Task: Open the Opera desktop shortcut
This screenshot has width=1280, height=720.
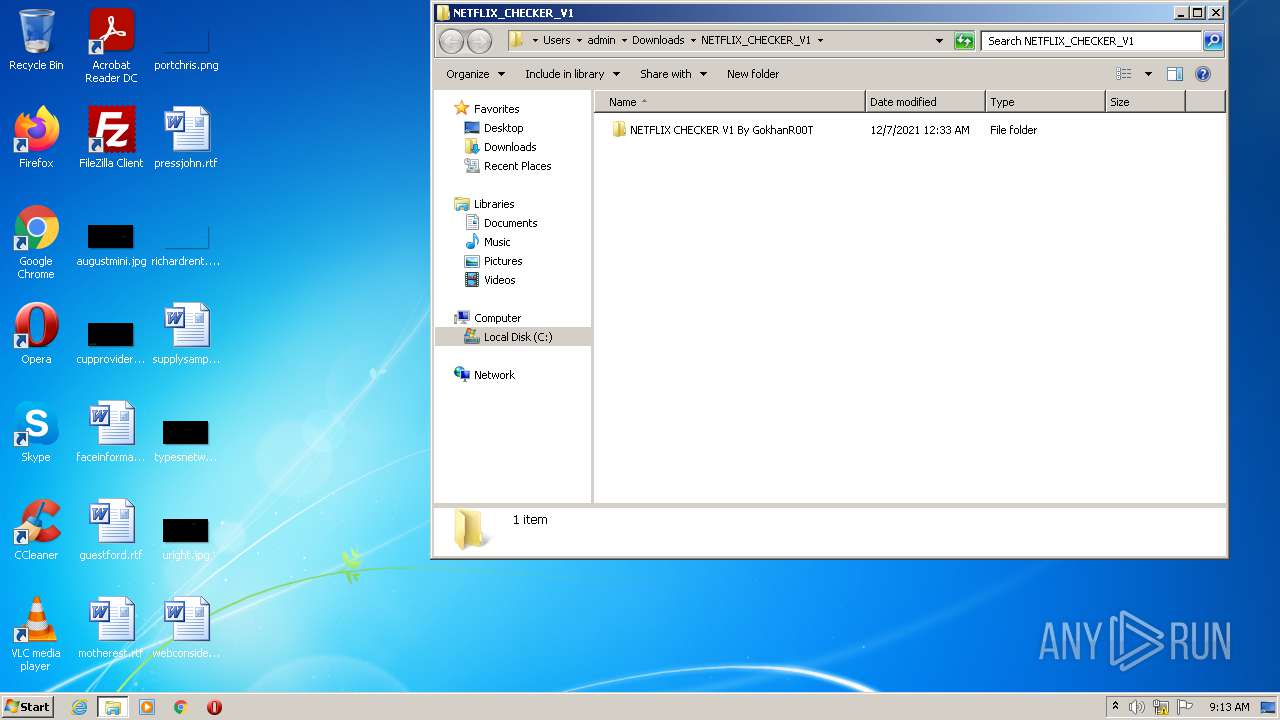Action: [x=36, y=334]
